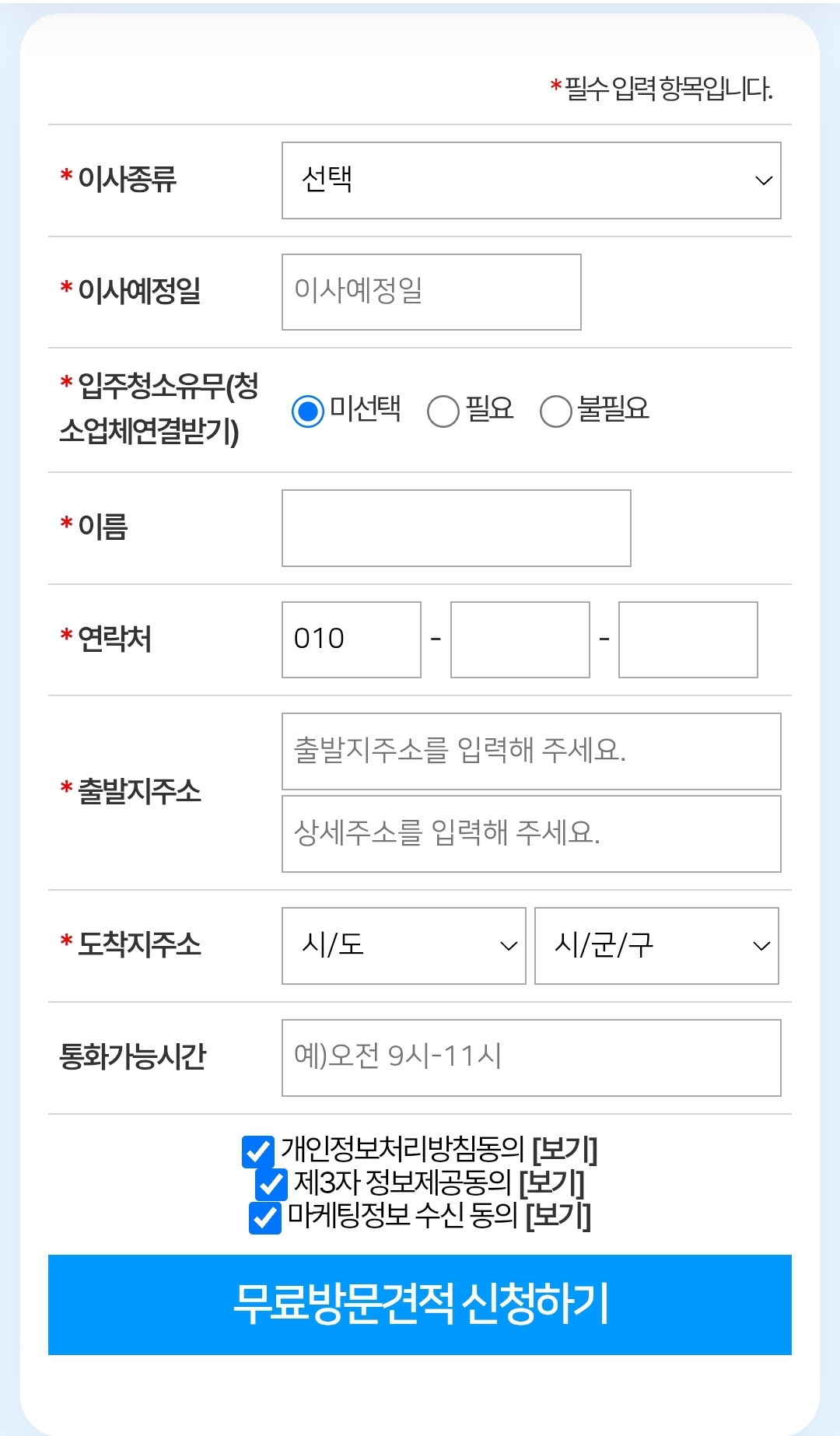Uncheck the 개인정보처리방침동의 checkbox
The height and width of the screenshot is (1436, 840).
(x=258, y=1151)
